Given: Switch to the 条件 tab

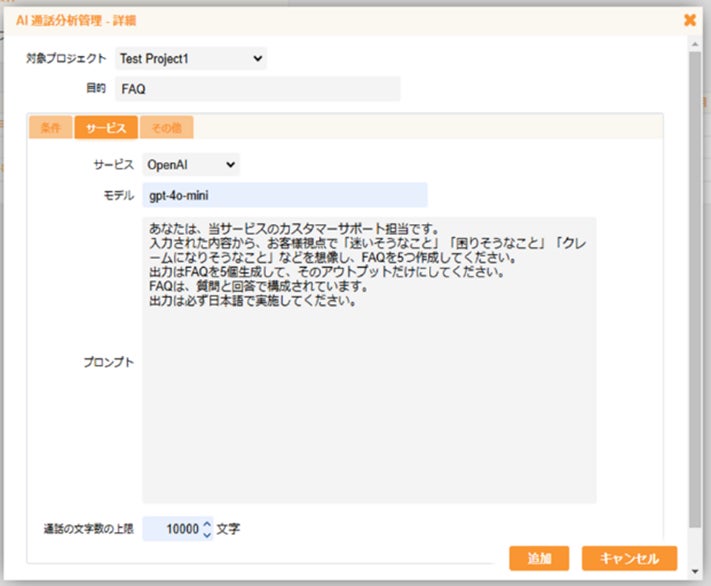Looking at the screenshot, I should tap(50, 128).
